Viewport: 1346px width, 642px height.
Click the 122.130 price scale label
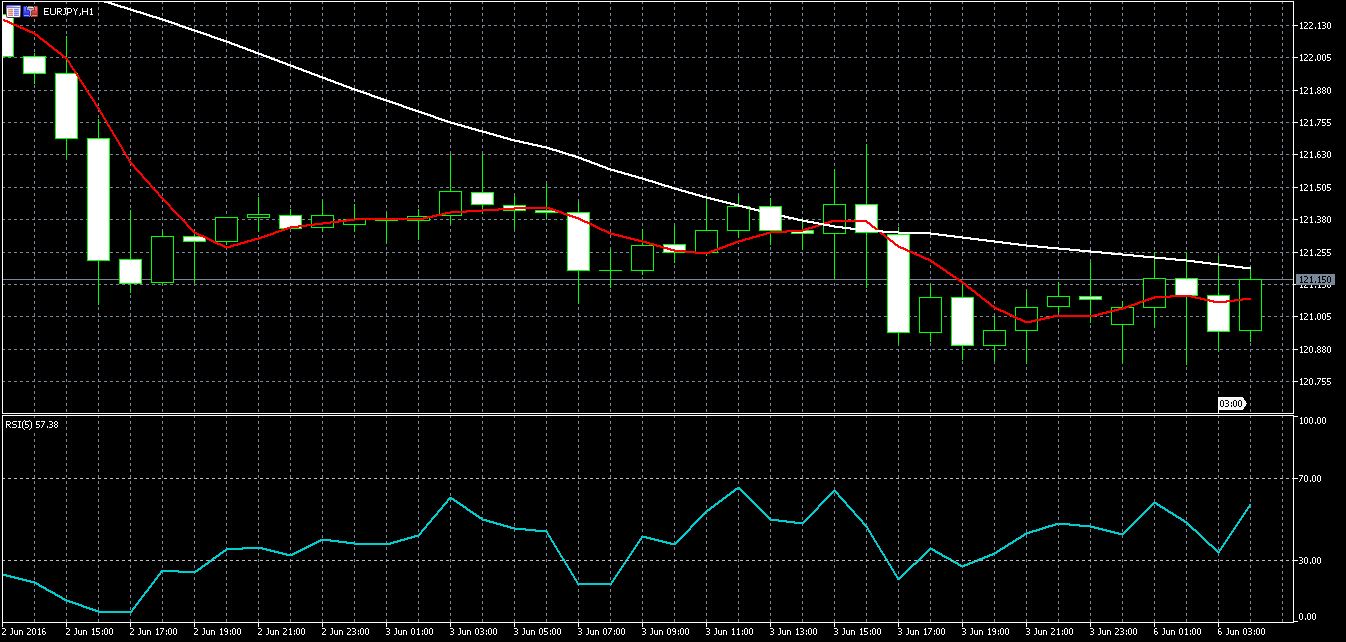pos(1314,26)
